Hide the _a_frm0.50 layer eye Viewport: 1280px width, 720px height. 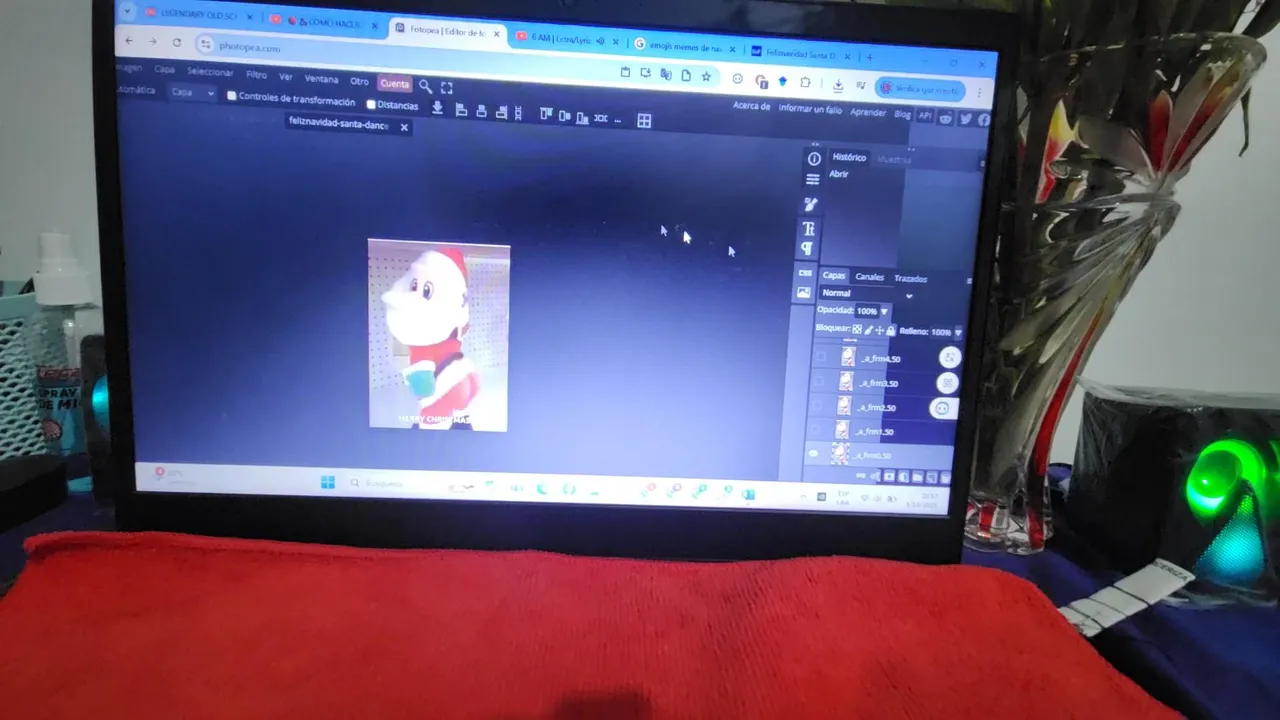click(x=813, y=454)
